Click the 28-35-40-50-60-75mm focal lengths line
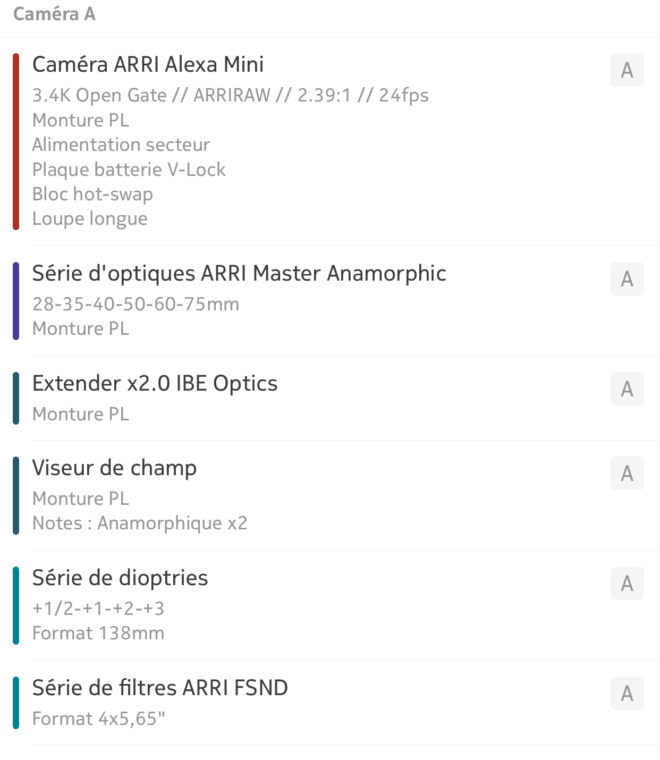The height and width of the screenshot is (760, 660). [x=136, y=304]
